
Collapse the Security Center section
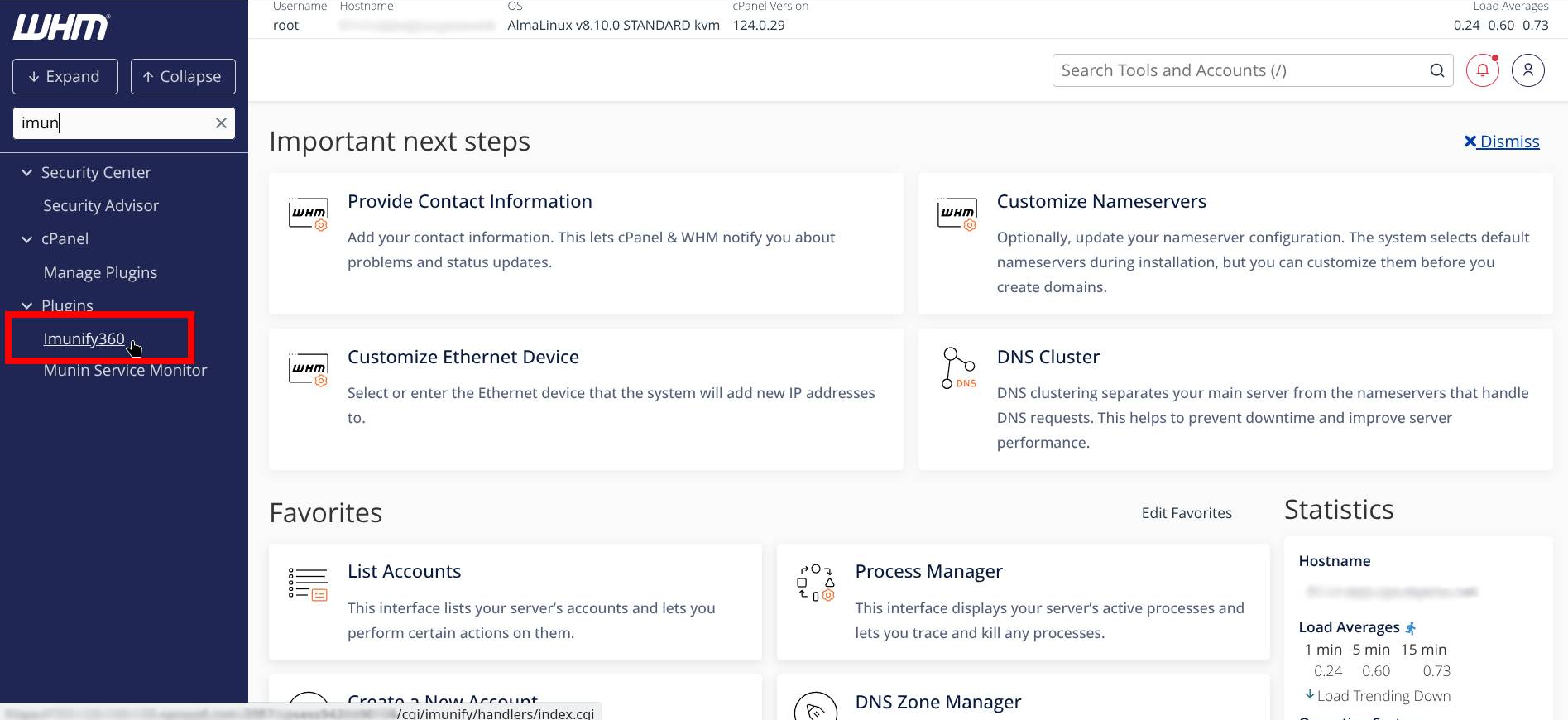pyautogui.click(x=26, y=172)
